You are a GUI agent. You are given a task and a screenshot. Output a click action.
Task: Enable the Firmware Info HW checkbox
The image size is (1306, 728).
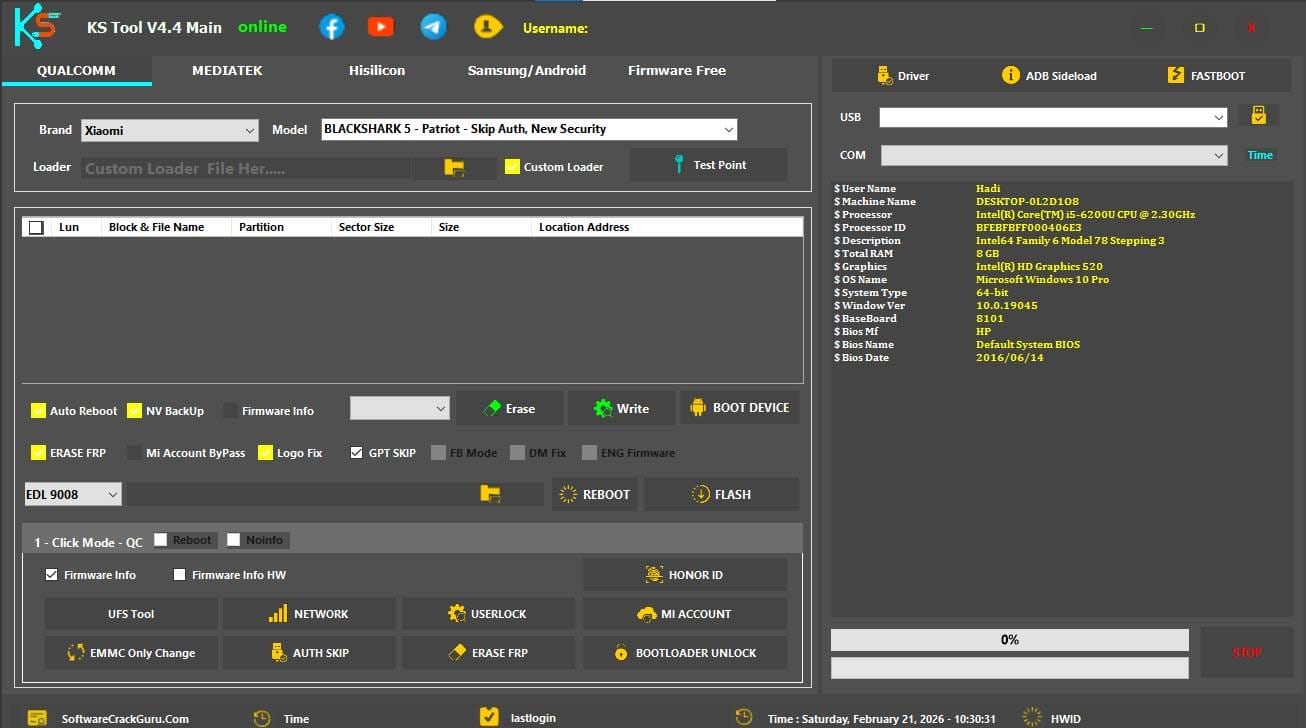click(180, 574)
